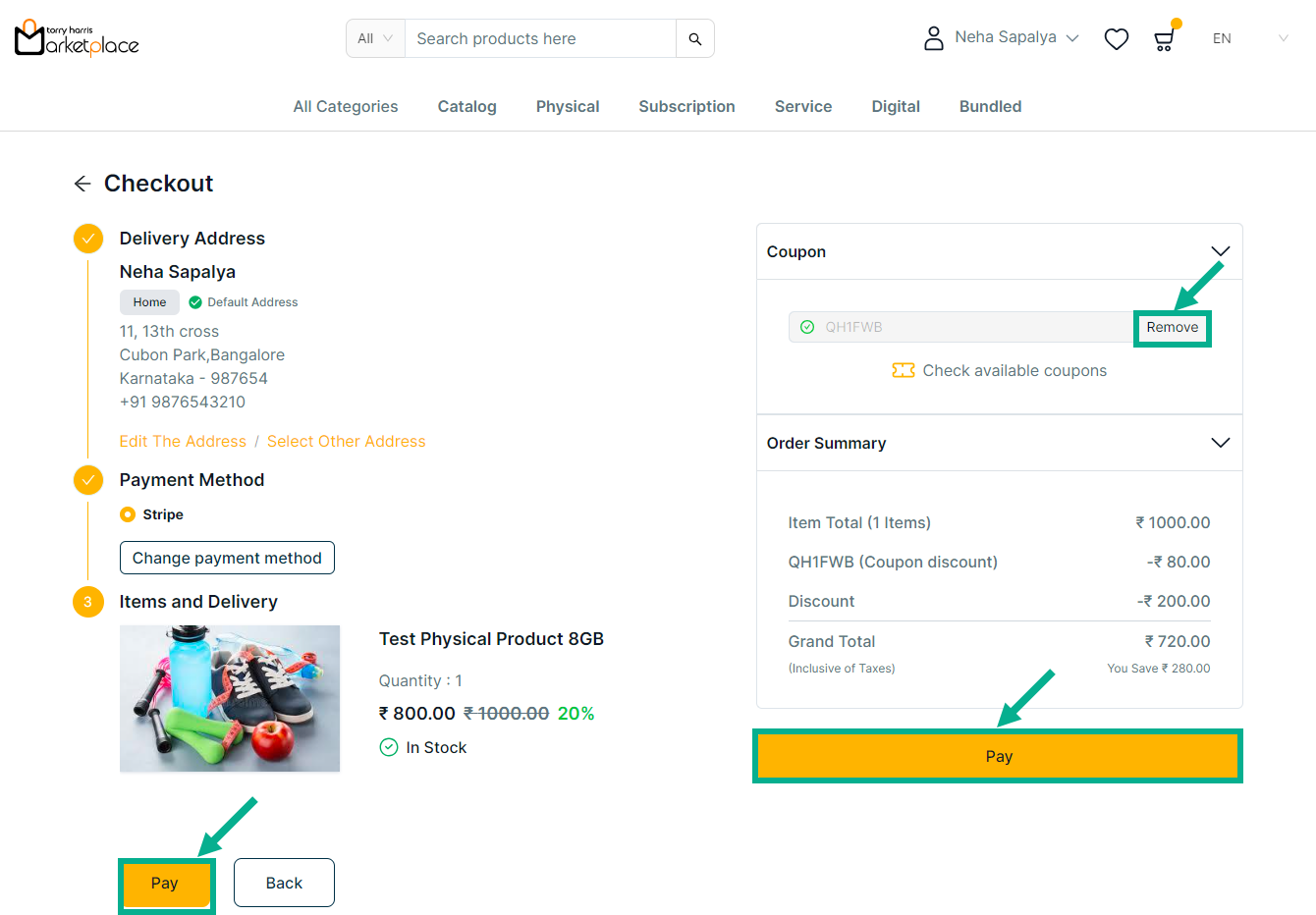This screenshot has width=1316, height=915.
Task: Click the Select Other Address link
Action: coord(346,442)
